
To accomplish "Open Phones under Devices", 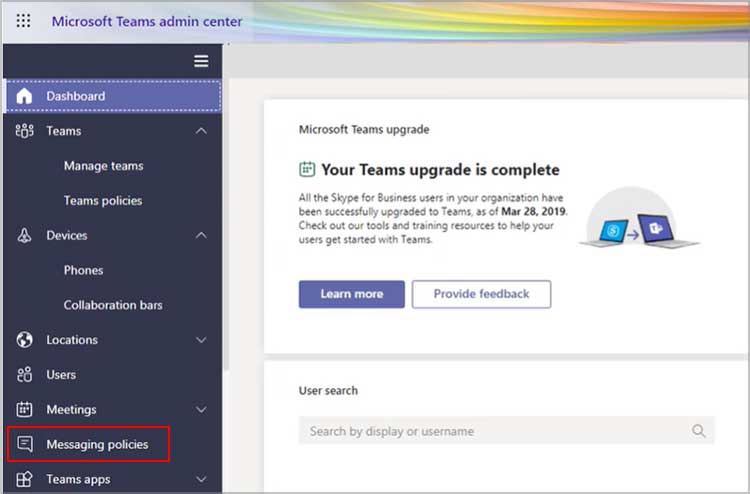I will (83, 270).
